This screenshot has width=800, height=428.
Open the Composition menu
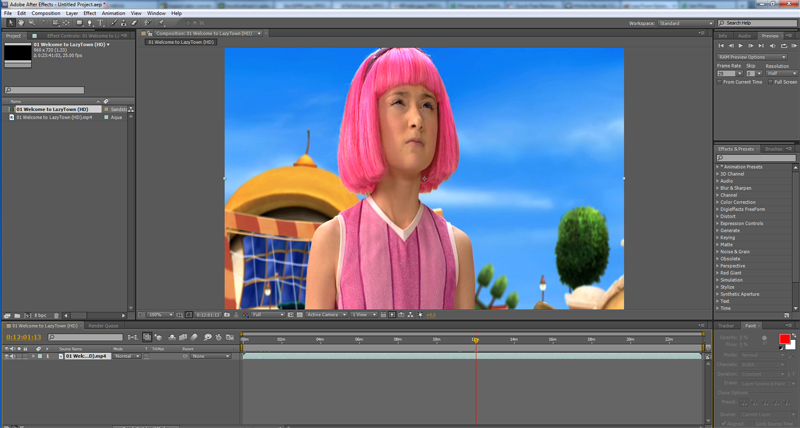point(46,13)
